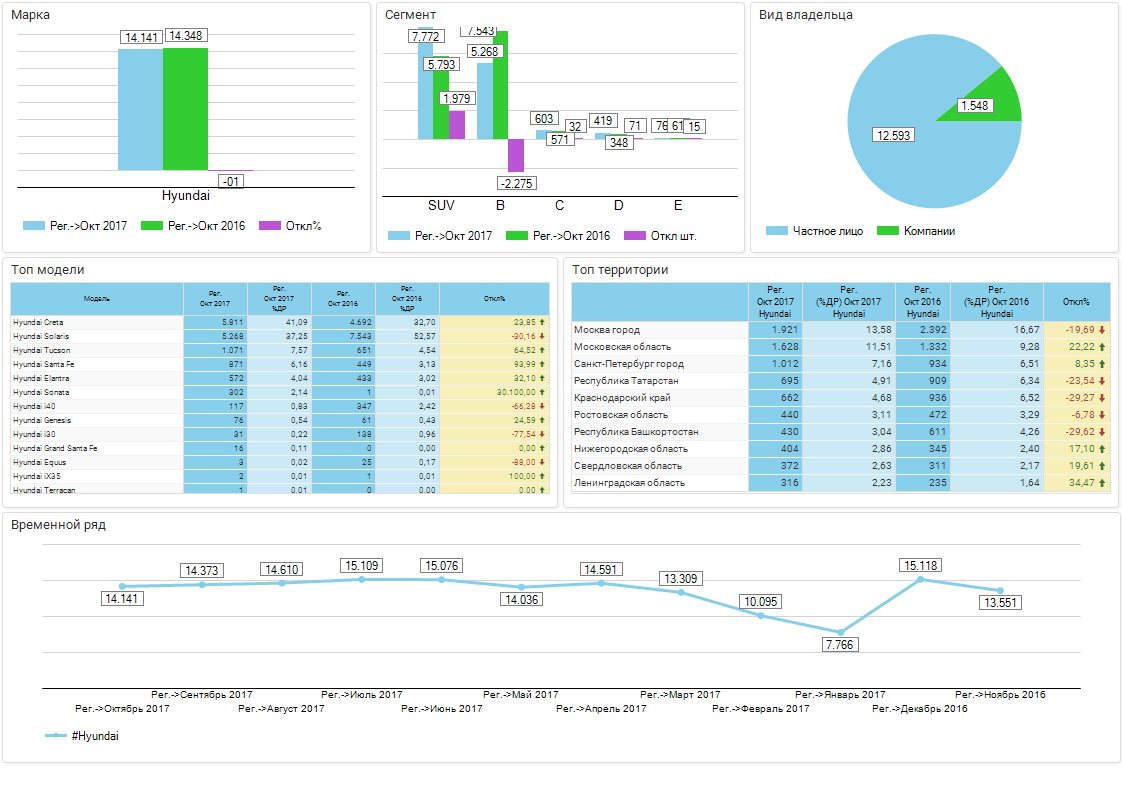Click the Вид владельца panel title

(806, 14)
